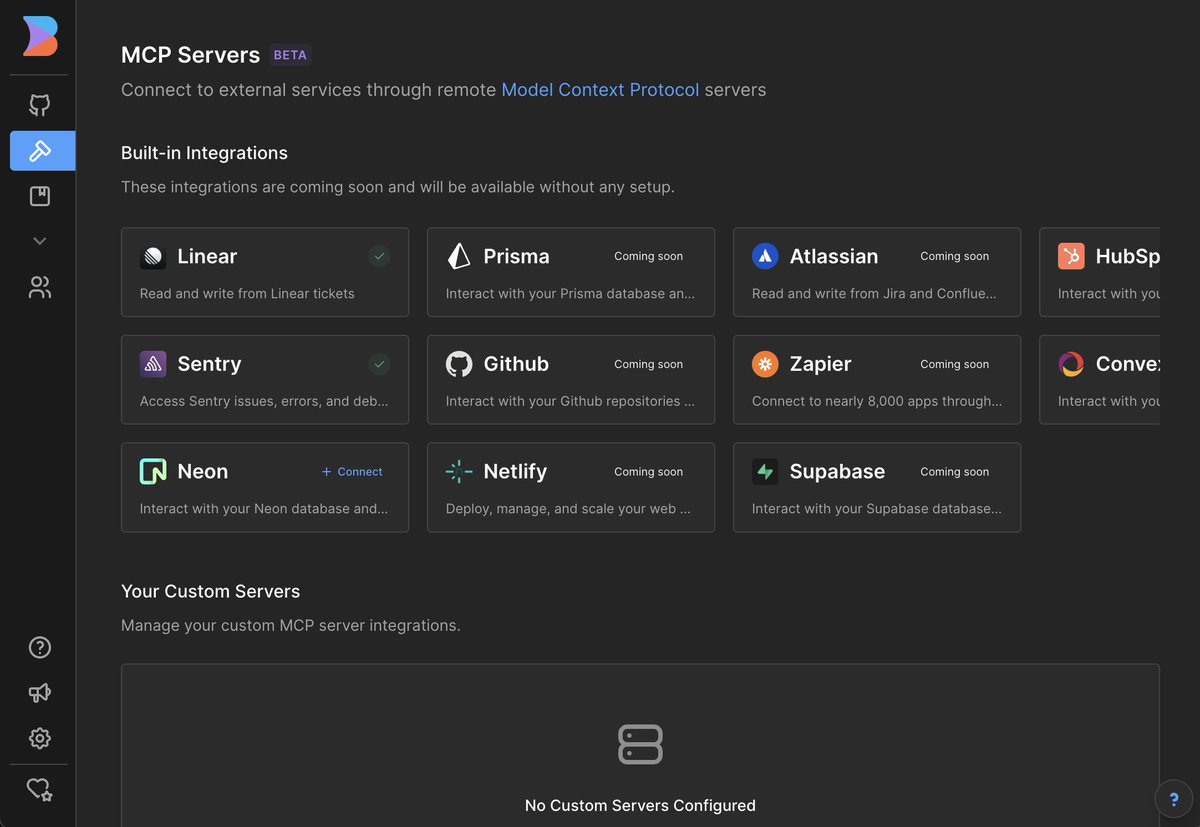
Task: Click the Sentry card title
Action: click(x=209, y=364)
